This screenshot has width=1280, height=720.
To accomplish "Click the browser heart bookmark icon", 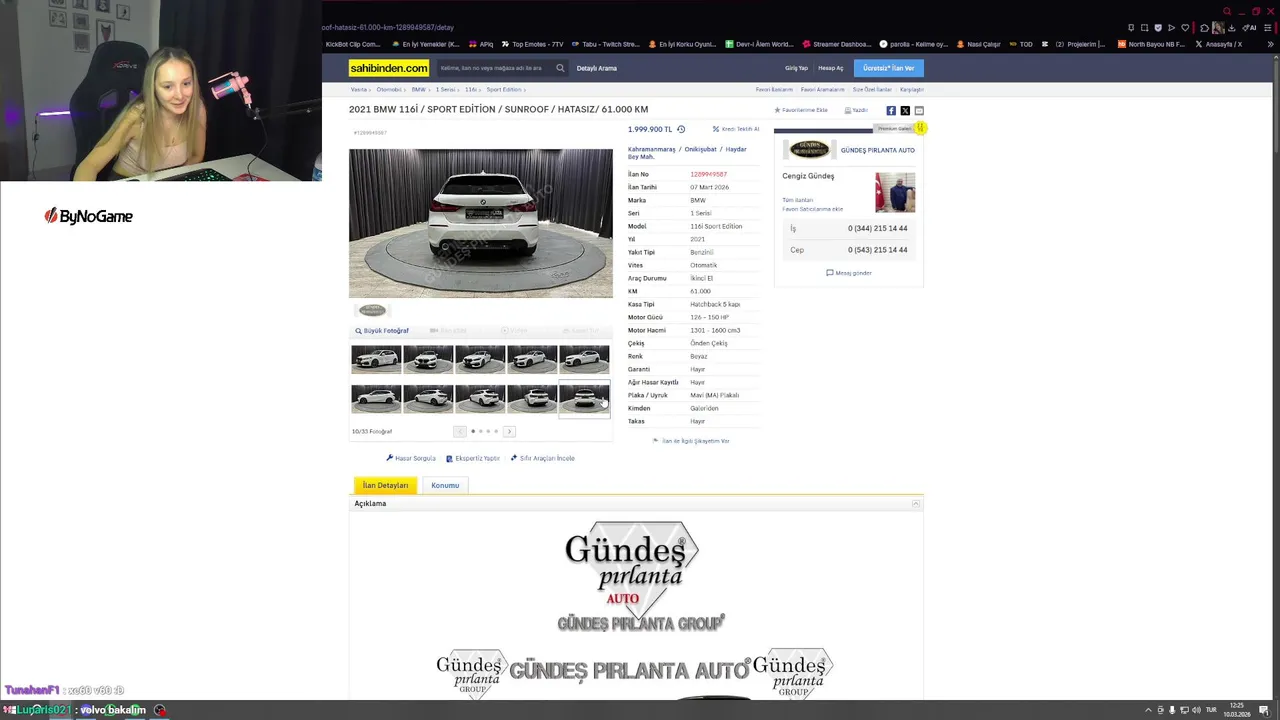I will pyautogui.click(x=1185, y=28).
